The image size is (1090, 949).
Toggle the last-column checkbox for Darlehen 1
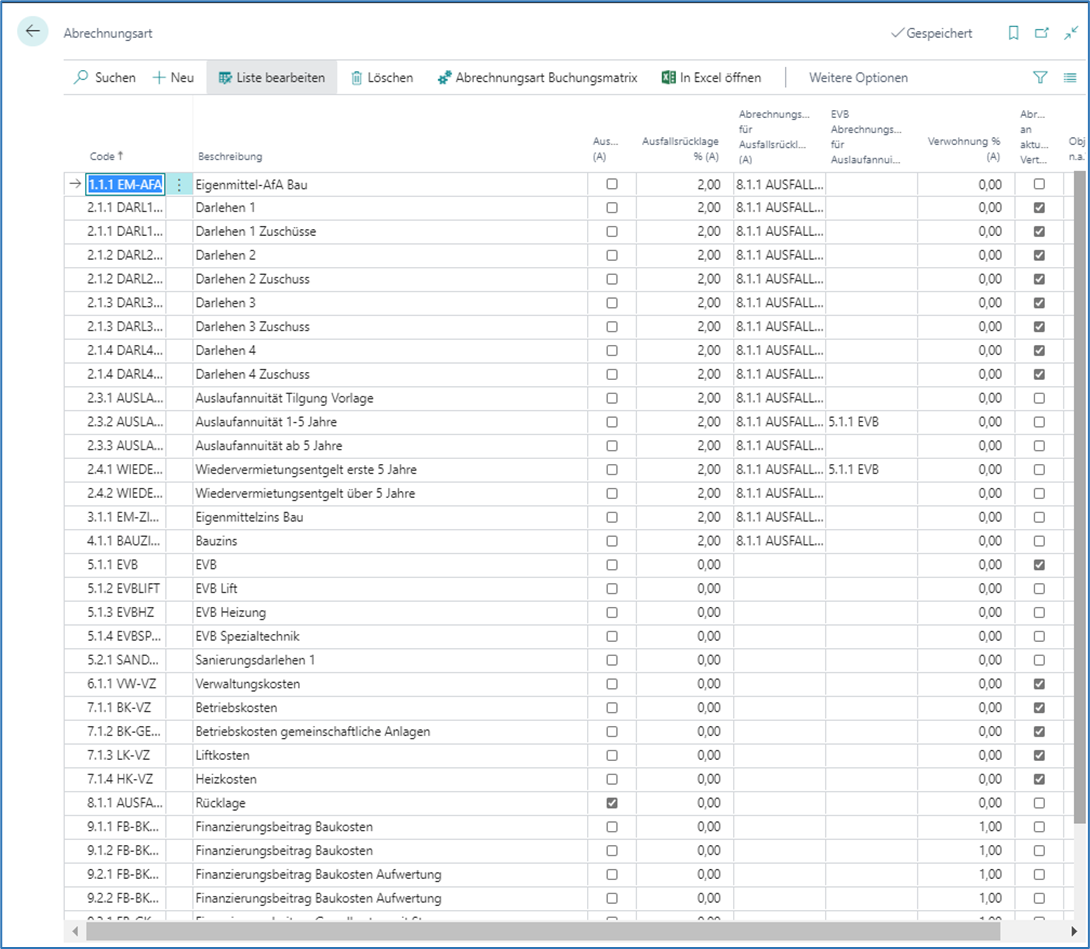coord(1039,208)
